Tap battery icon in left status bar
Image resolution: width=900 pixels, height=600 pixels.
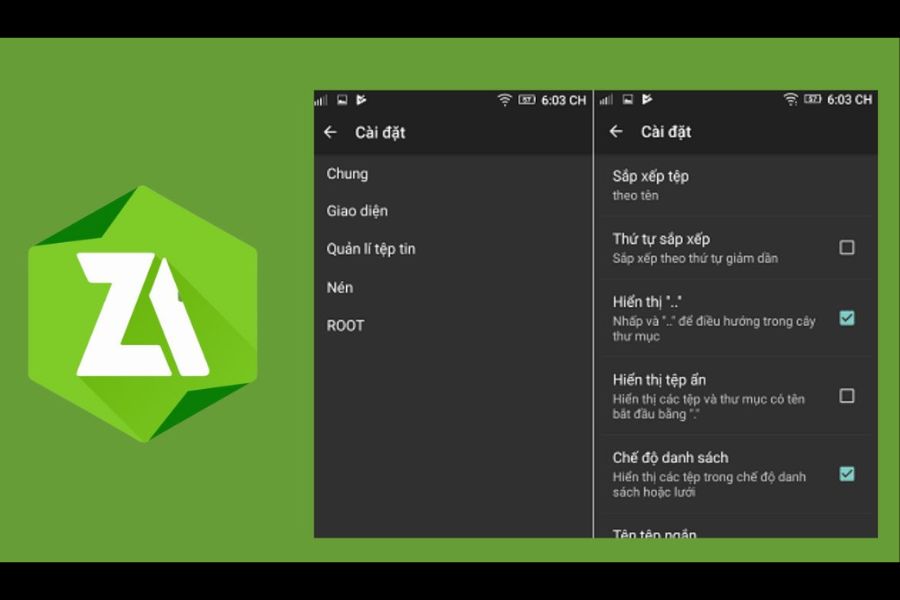[x=526, y=100]
